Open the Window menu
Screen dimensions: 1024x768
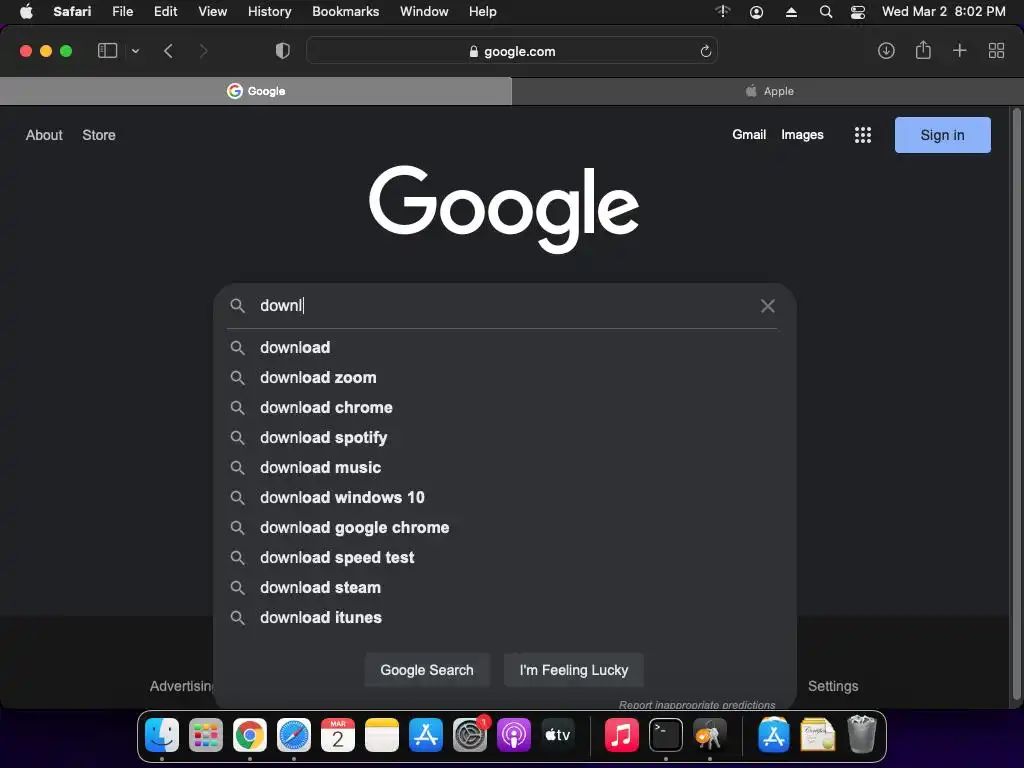[424, 12]
